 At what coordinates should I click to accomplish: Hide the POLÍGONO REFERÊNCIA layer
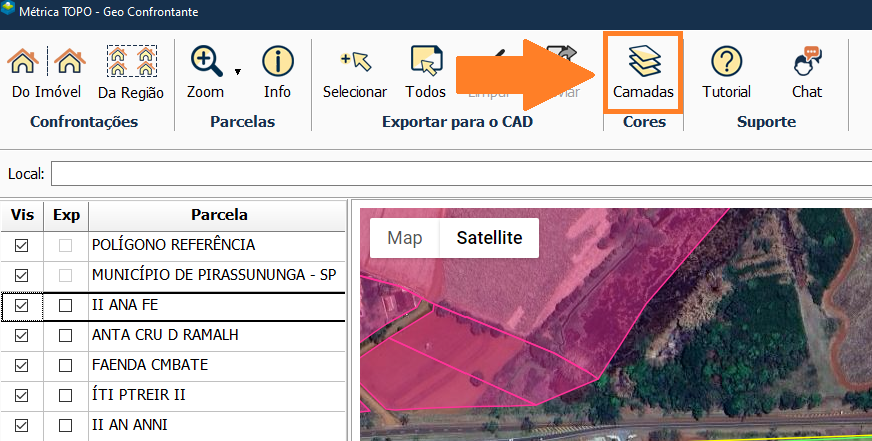21,245
